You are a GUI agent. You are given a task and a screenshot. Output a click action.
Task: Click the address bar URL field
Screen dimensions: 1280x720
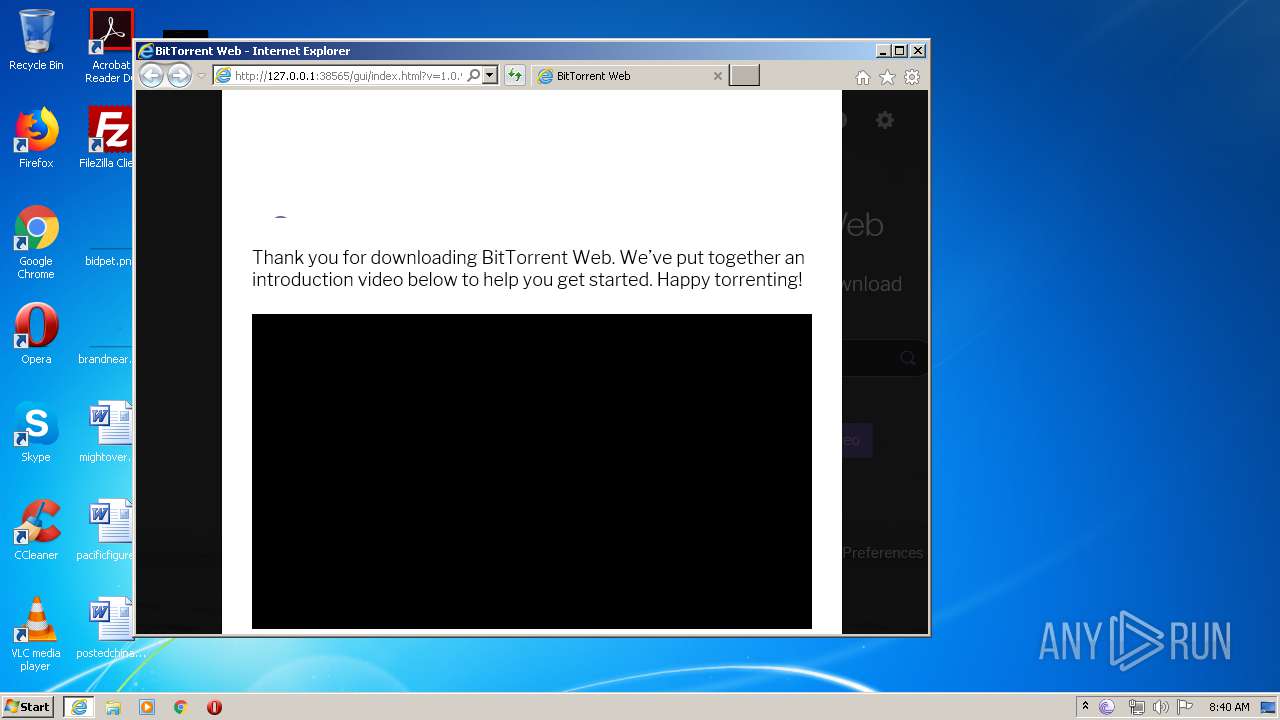348,76
